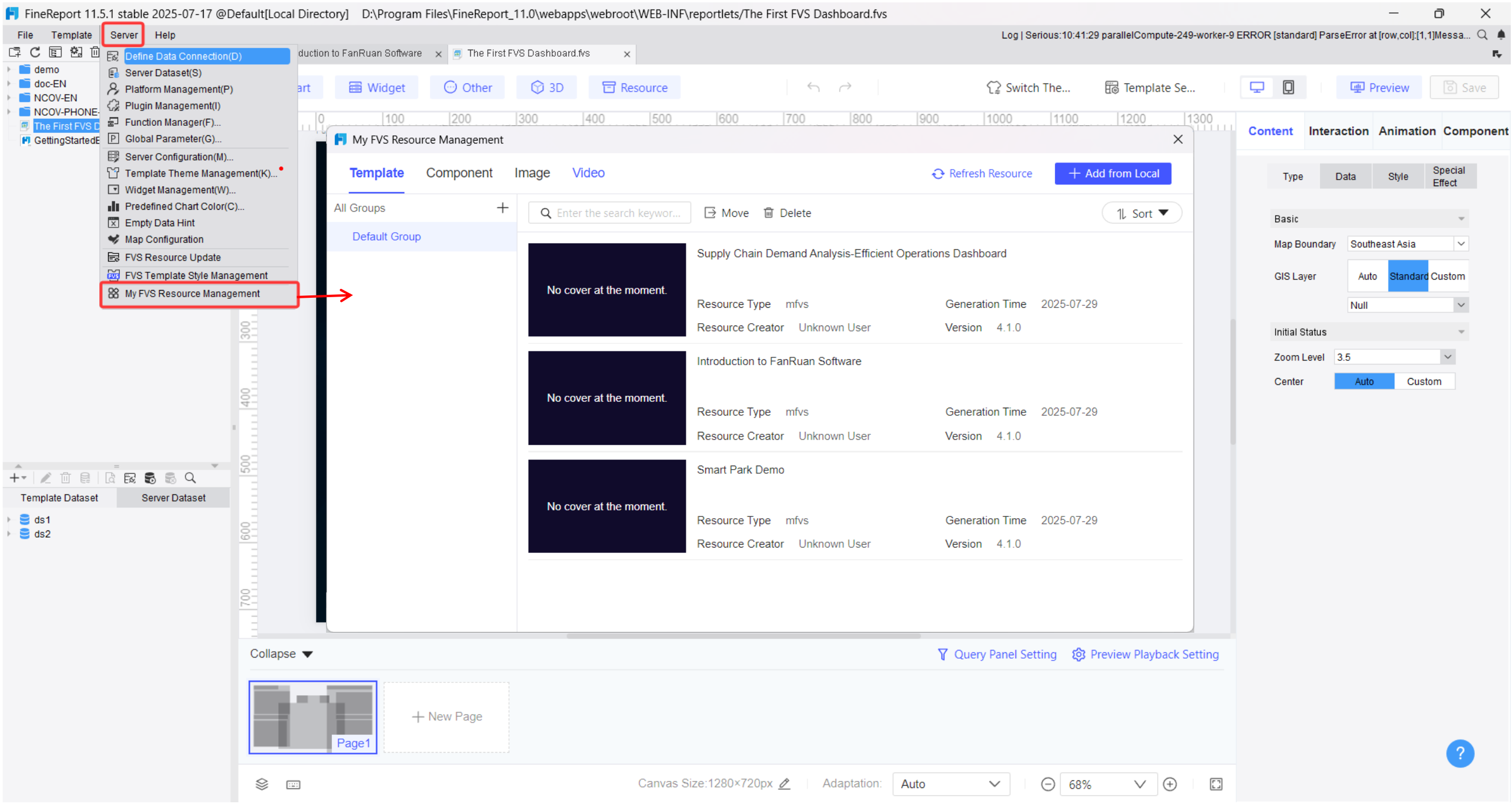The image size is (1512, 807).
Task: Set GIS Layer to Auto
Action: tap(1367, 276)
